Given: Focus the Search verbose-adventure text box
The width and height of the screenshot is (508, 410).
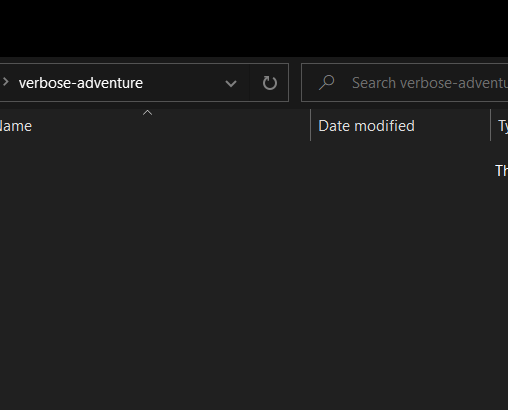Looking at the screenshot, I should [405, 83].
